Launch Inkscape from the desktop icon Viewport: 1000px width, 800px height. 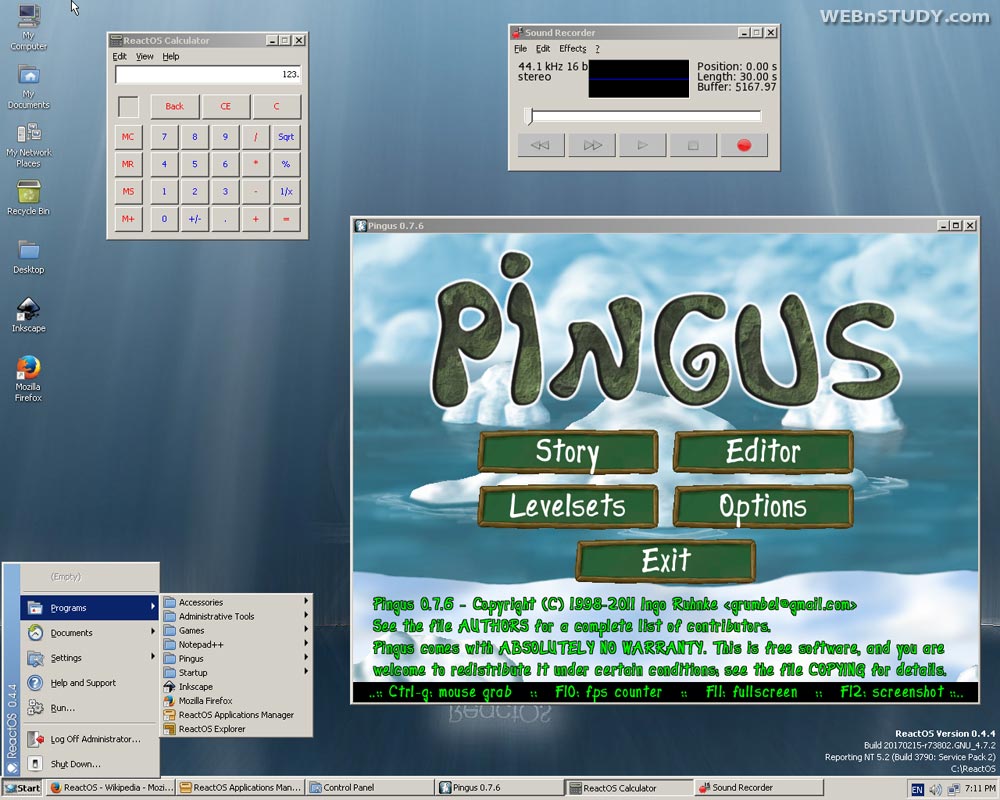coord(29,315)
